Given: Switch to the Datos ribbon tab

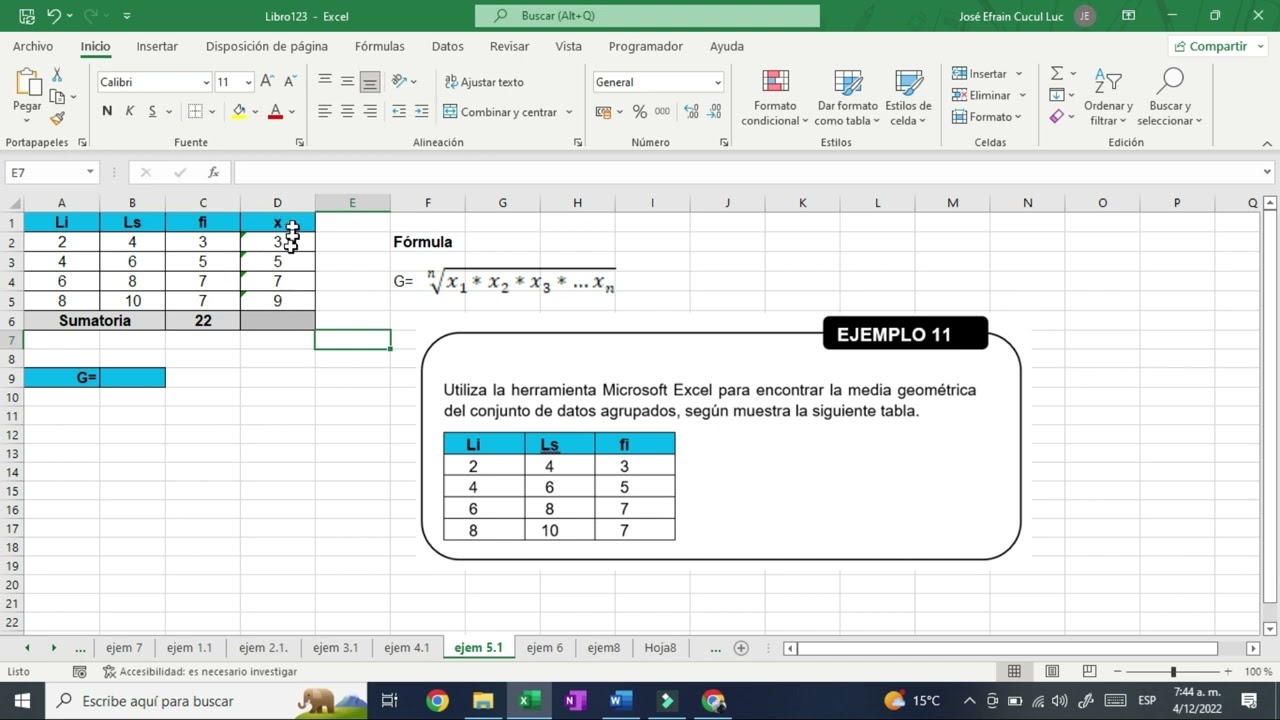Looking at the screenshot, I should coord(447,46).
